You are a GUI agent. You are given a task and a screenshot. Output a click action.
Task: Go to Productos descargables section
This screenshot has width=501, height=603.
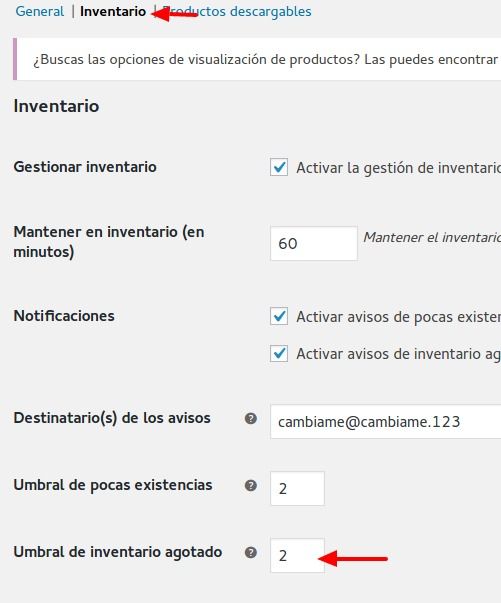236,12
